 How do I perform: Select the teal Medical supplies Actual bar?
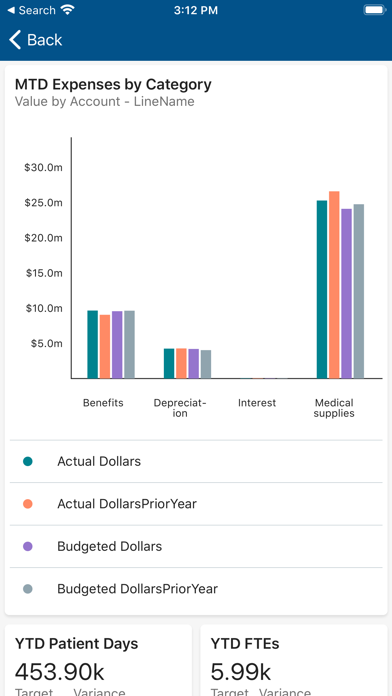click(322, 289)
